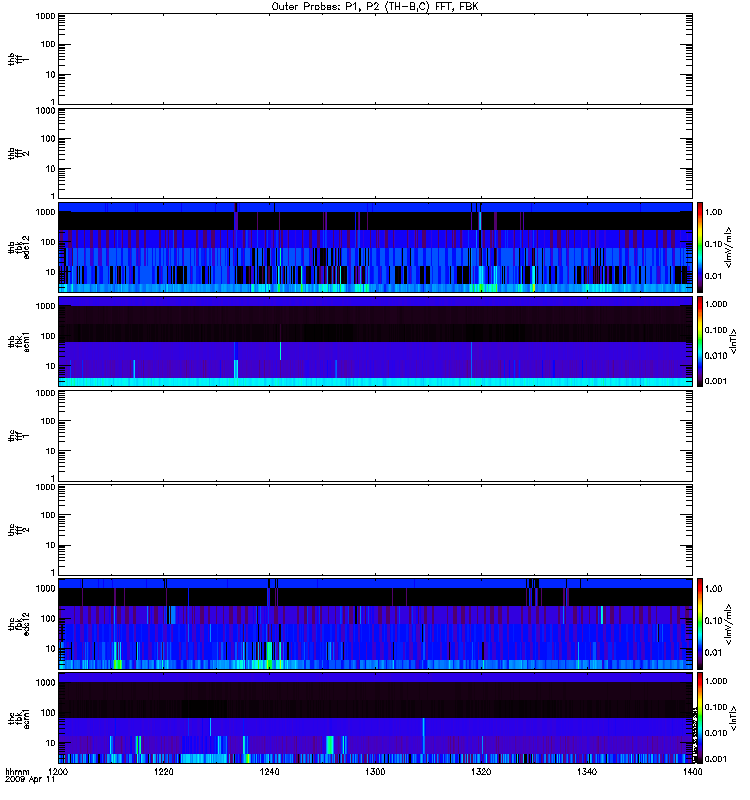Click the <|mV/m|> unit label beside thc edc12
The width and height of the screenshot is (750, 800).
729,623
